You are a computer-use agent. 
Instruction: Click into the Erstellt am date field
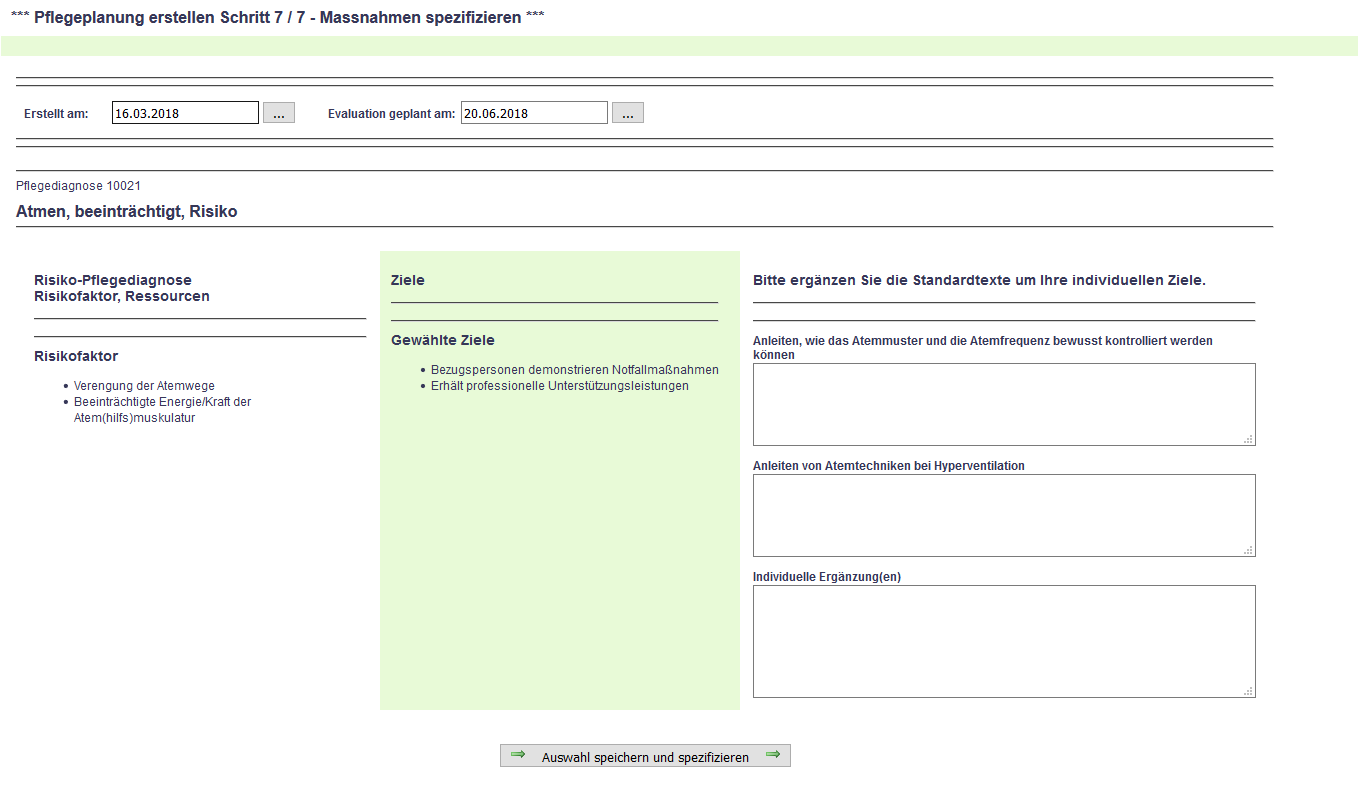pyautogui.click(x=185, y=113)
